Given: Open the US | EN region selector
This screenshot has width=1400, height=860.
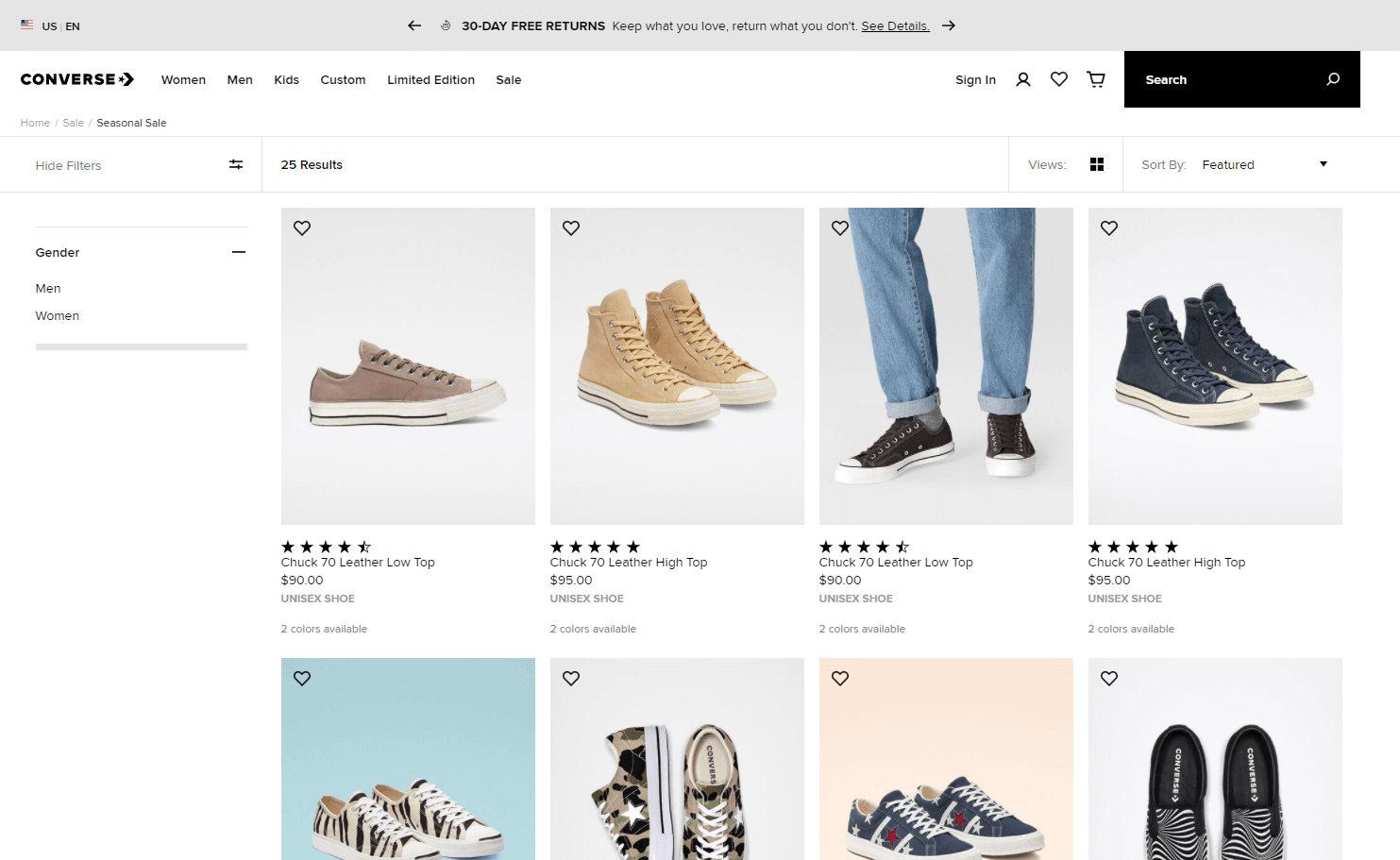Looking at the screenshot, I should pyautogui.click(x=51, y=25).
